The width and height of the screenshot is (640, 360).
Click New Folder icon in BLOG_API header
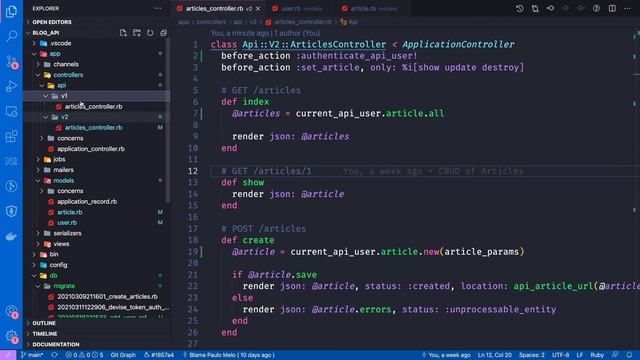click(x=137, y=33)
